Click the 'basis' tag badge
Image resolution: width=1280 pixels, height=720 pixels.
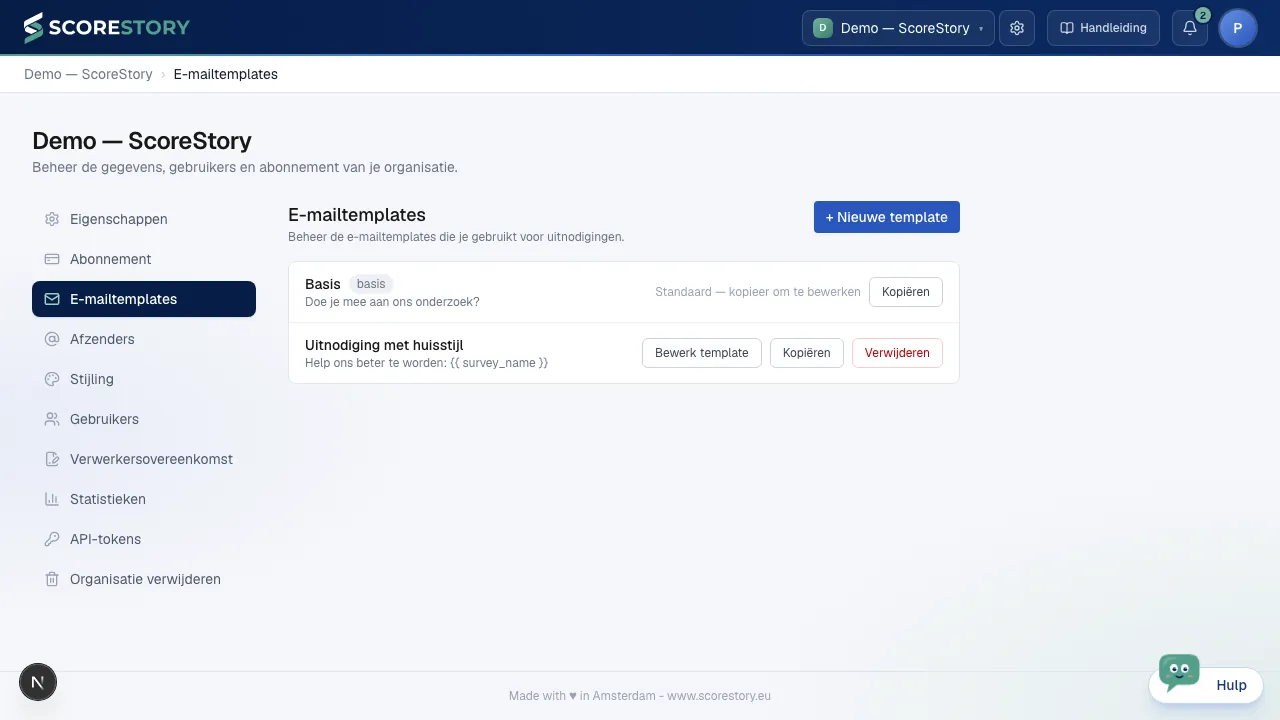[371, 284]
